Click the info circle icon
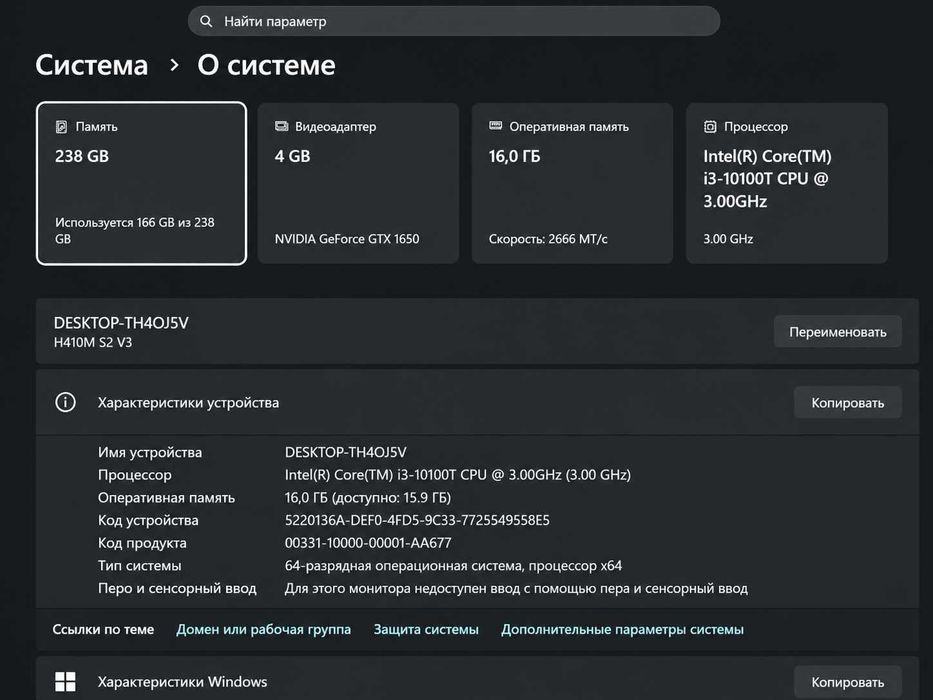933x700 pixels. pos(65,402)
